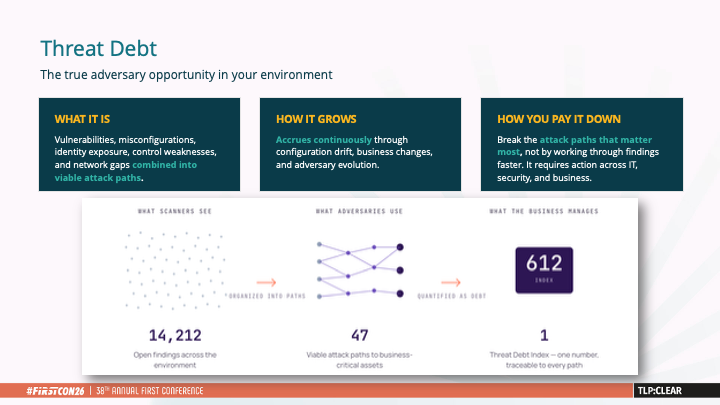The height and width of the screenshot is (405, 720).
Task: Click the 'What Adversaries Use' label
Action: (x=359, y=211)
